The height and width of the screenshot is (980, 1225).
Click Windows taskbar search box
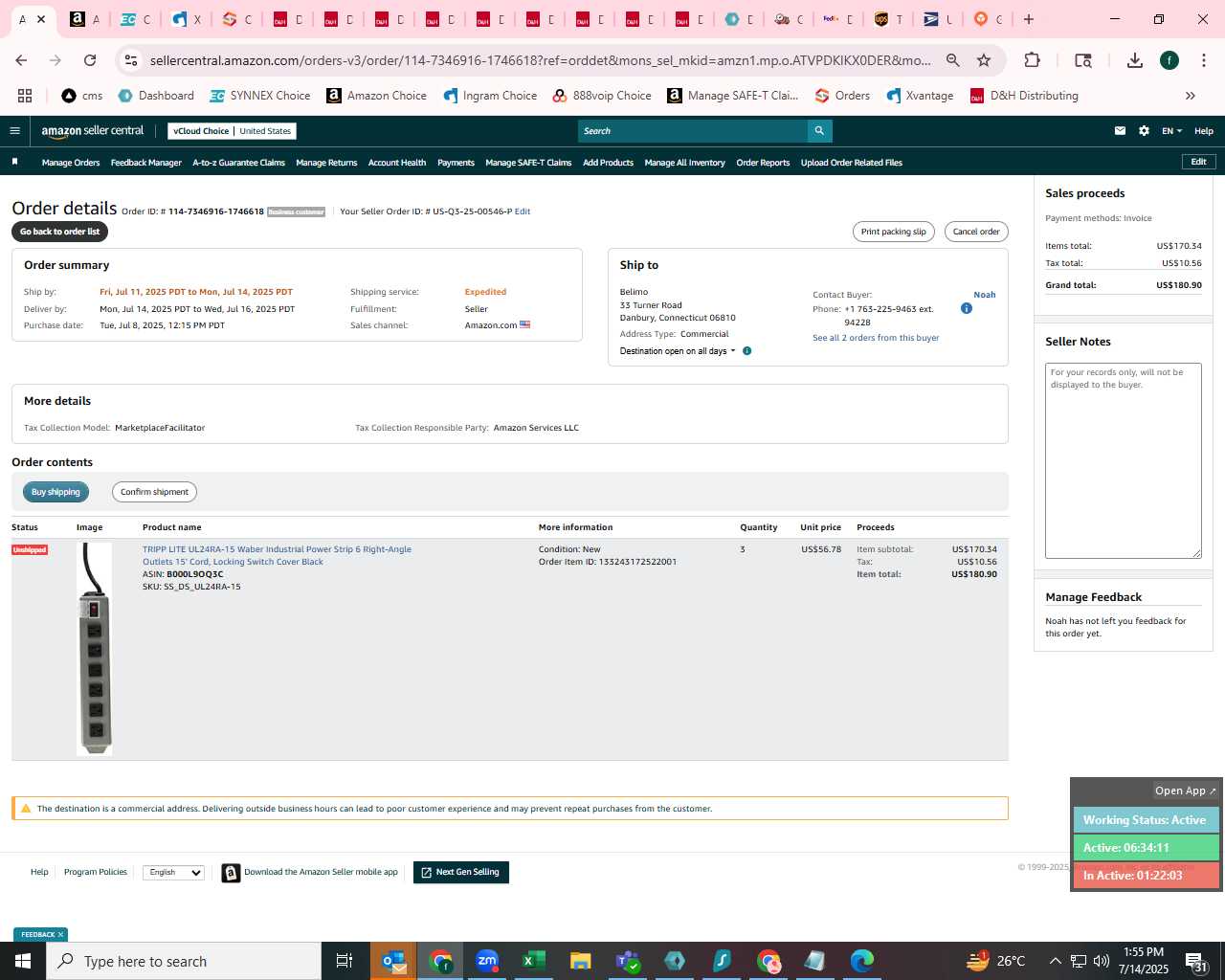click(x=184, y=961)
